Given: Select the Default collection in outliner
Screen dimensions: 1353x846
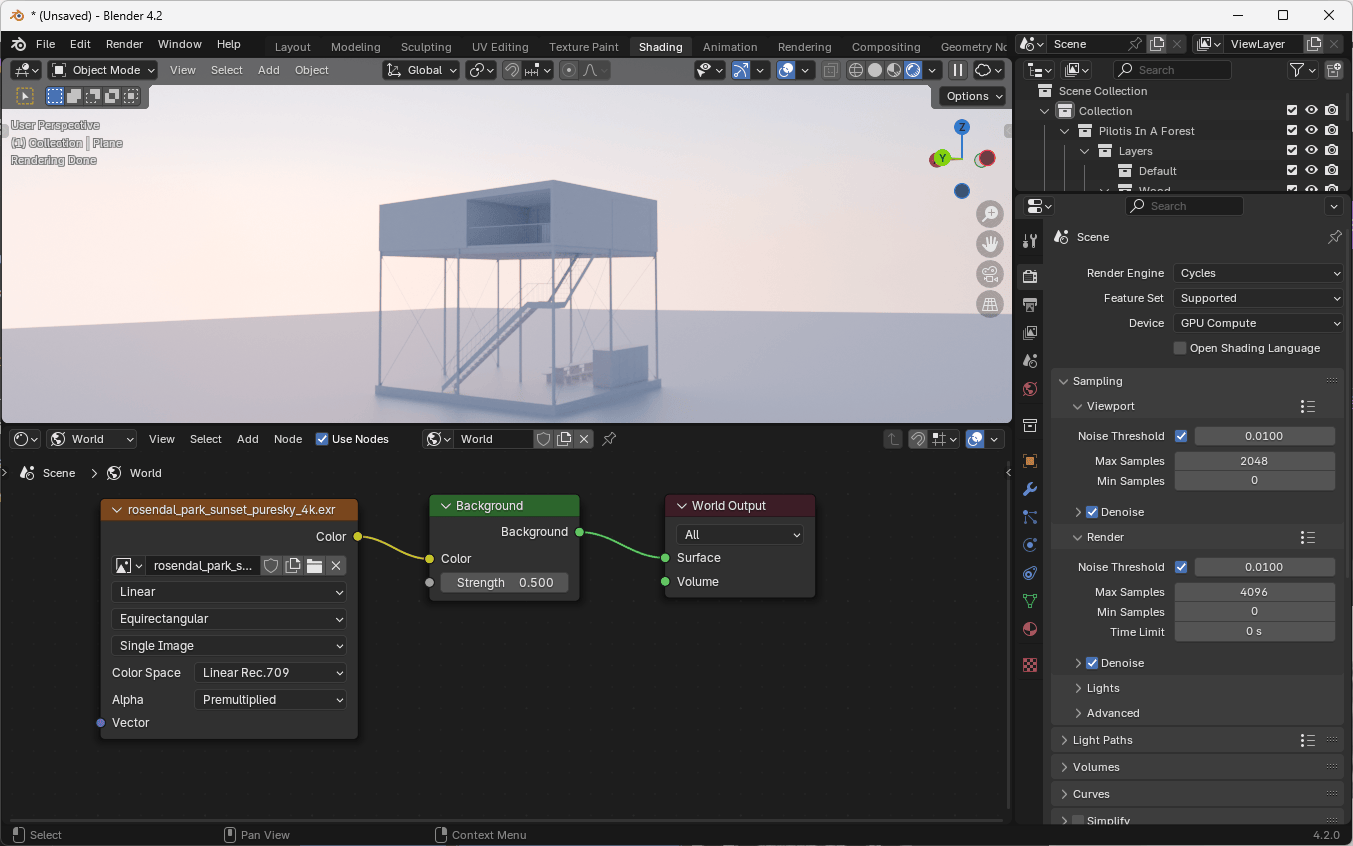Looking at the screenshot, I should [x=1158, y=171].
